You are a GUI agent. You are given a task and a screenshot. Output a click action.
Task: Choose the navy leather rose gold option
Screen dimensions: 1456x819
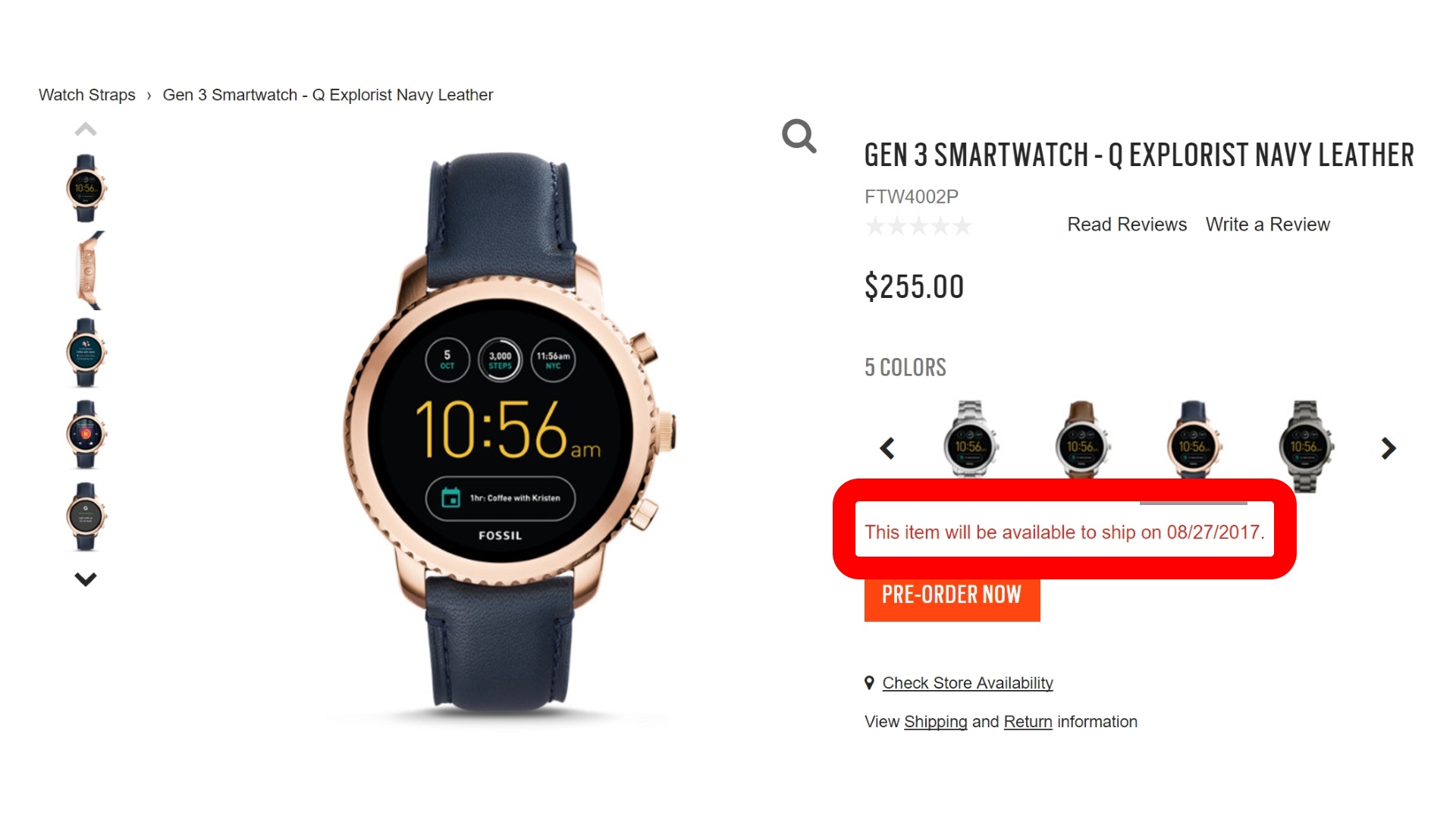coord(1194,439)
